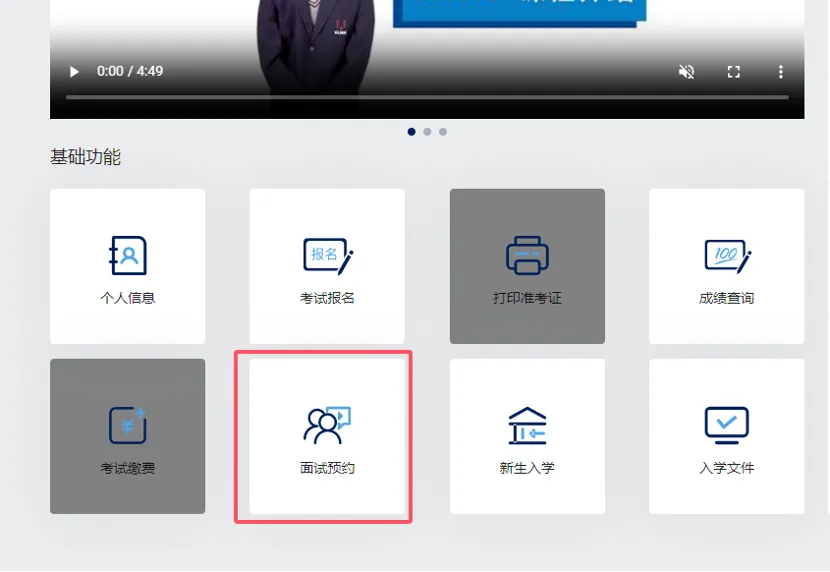This screenshot has height=572, width=830.
Task: Play the video
Action: click(74, 72)
